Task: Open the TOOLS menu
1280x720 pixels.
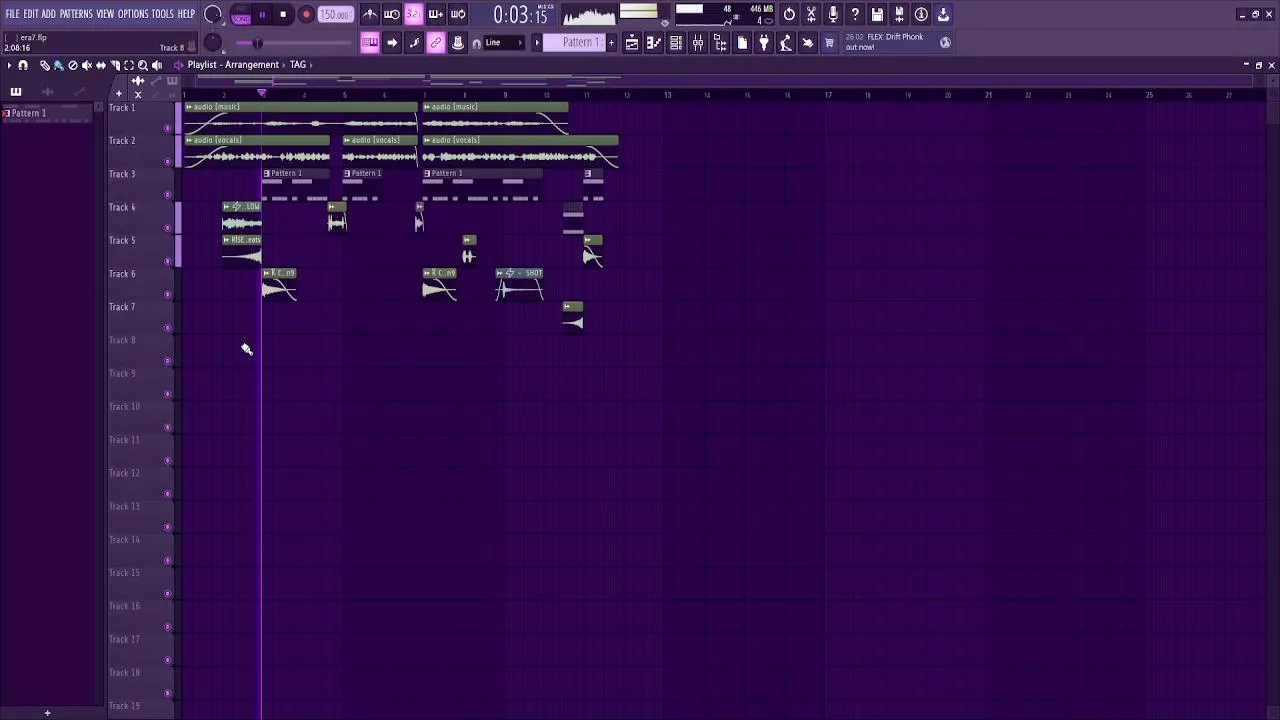Action: point(163,14)
